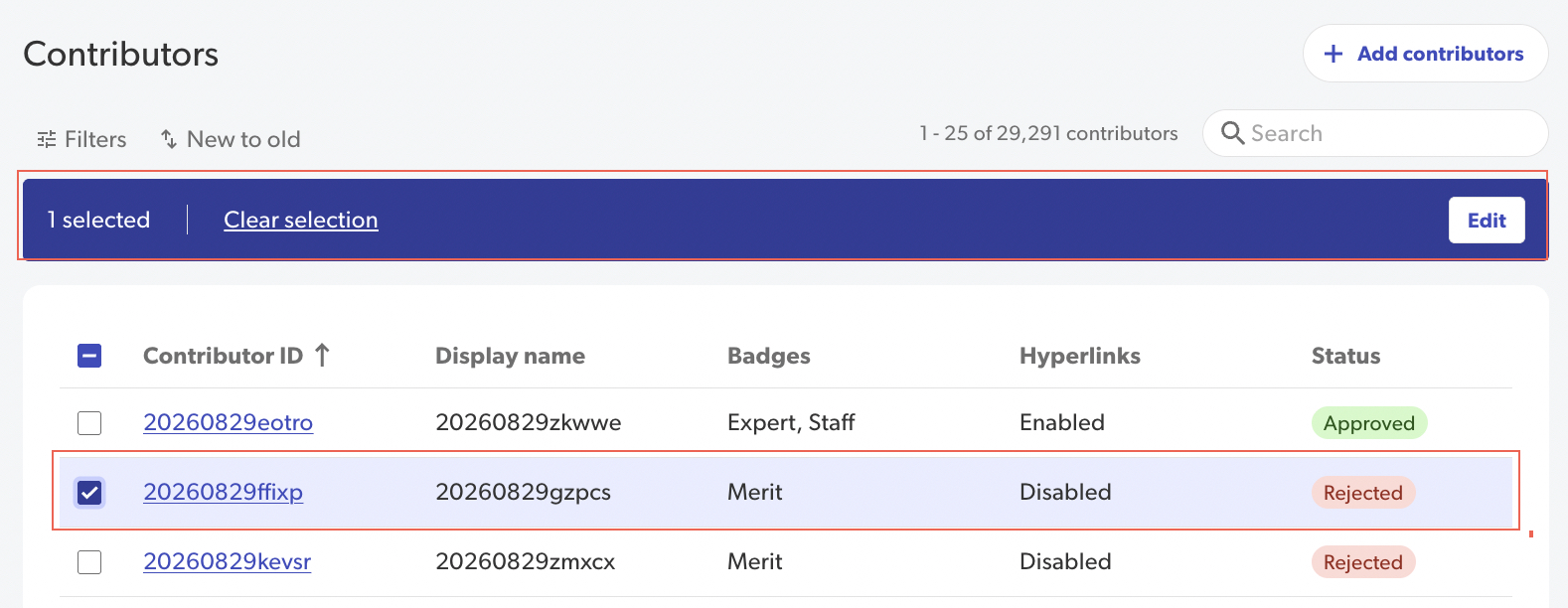Click the Disabled hyperlinks cell for 20260829kevsr

click(x=1065, y=561)
